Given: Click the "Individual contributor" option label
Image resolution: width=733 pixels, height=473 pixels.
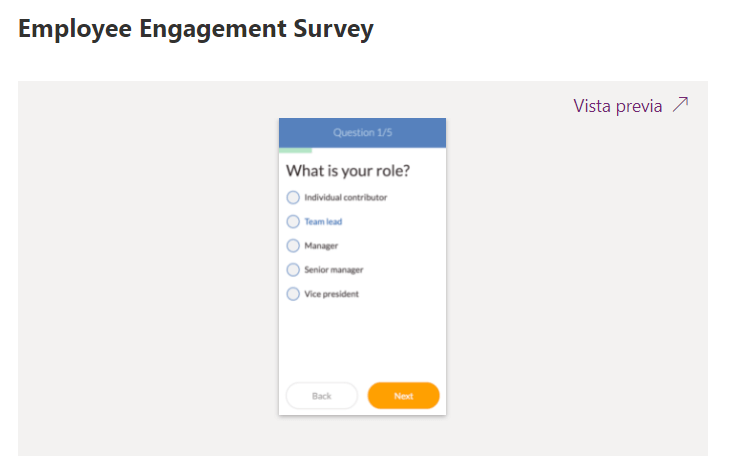Looking at the screenshot, I should pyautogui.click(x=345, y=198).
